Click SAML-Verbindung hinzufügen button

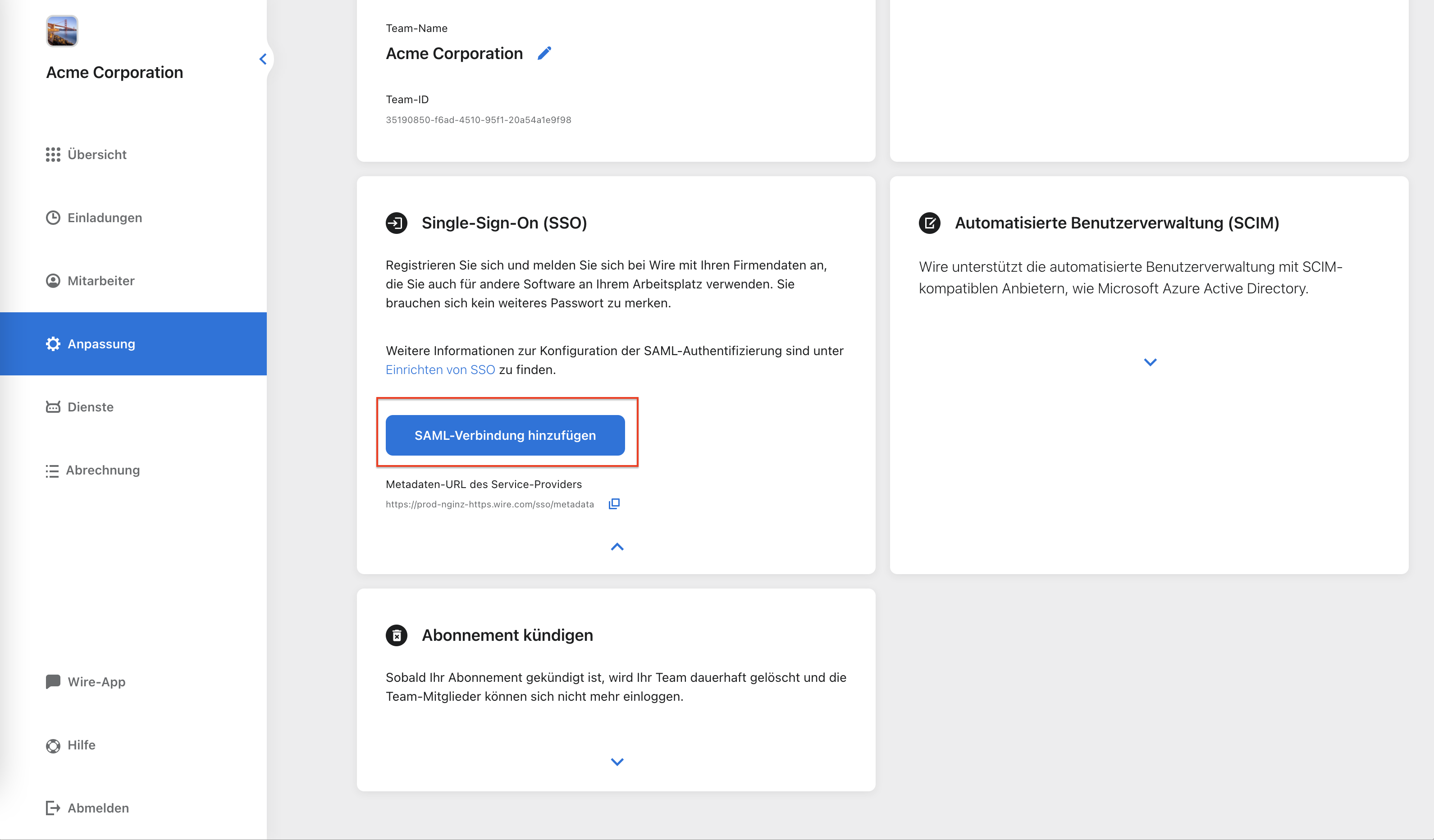[x=505, y=435]
